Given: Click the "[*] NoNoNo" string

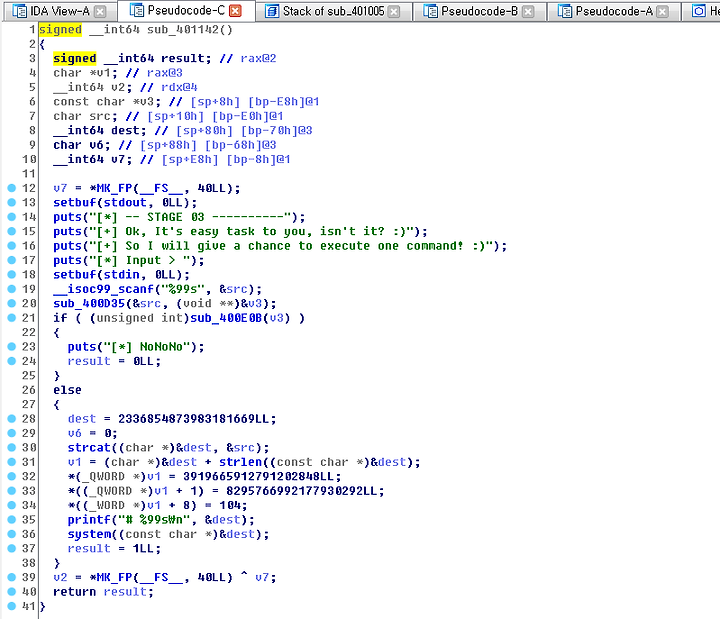Looking at the screenshot, I should point(147,347).
